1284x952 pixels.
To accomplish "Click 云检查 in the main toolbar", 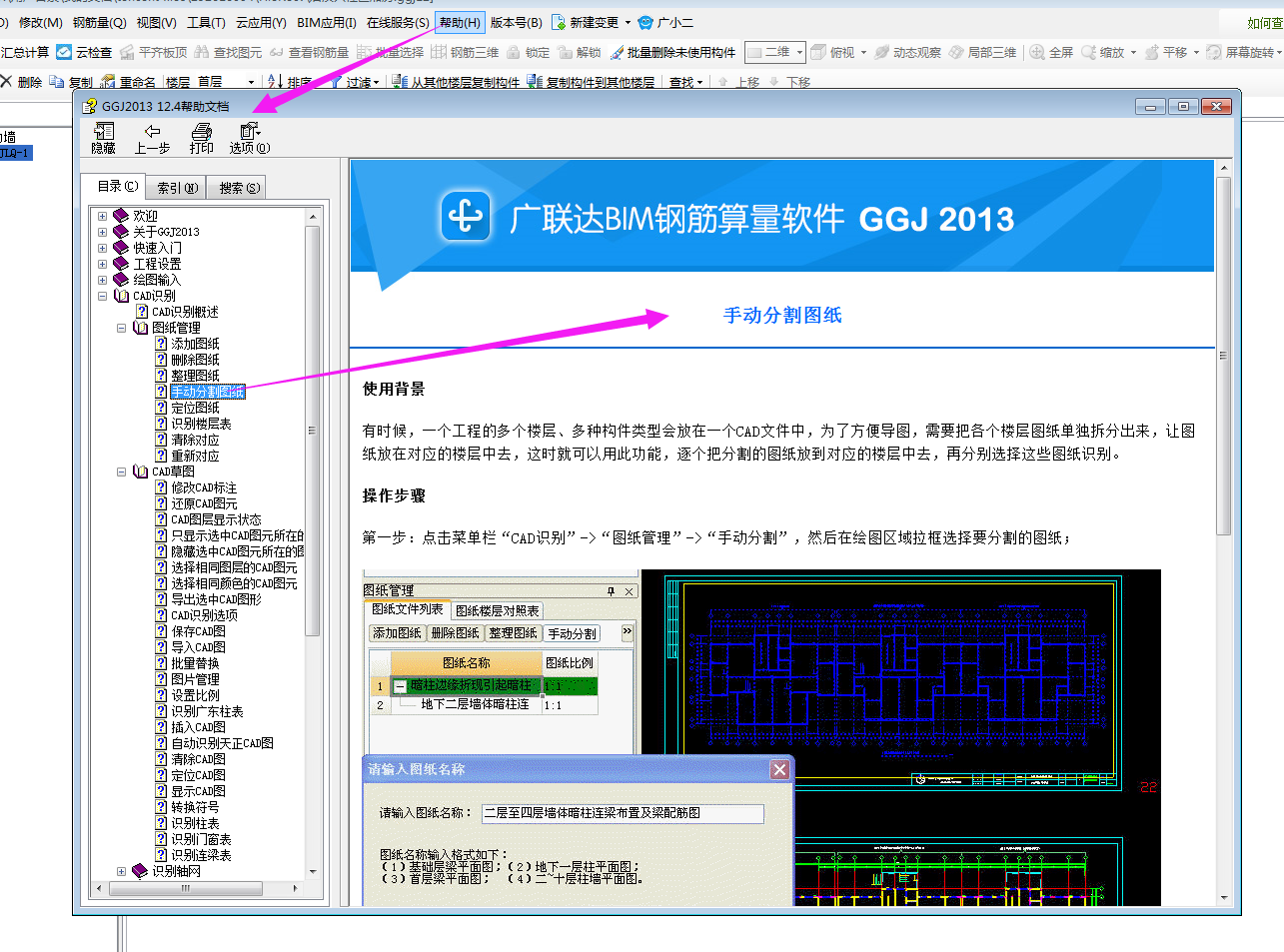I will tap(84, 52).
